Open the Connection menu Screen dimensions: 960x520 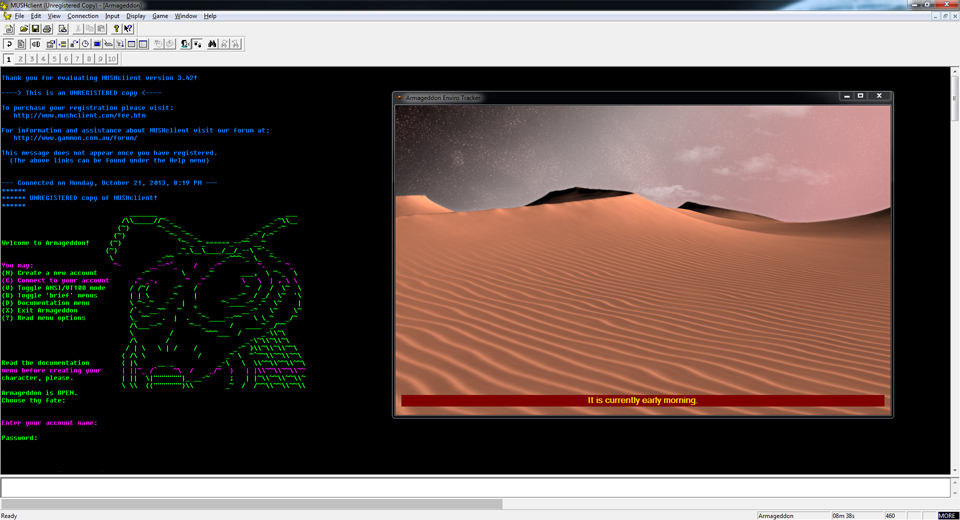point(83,16)
